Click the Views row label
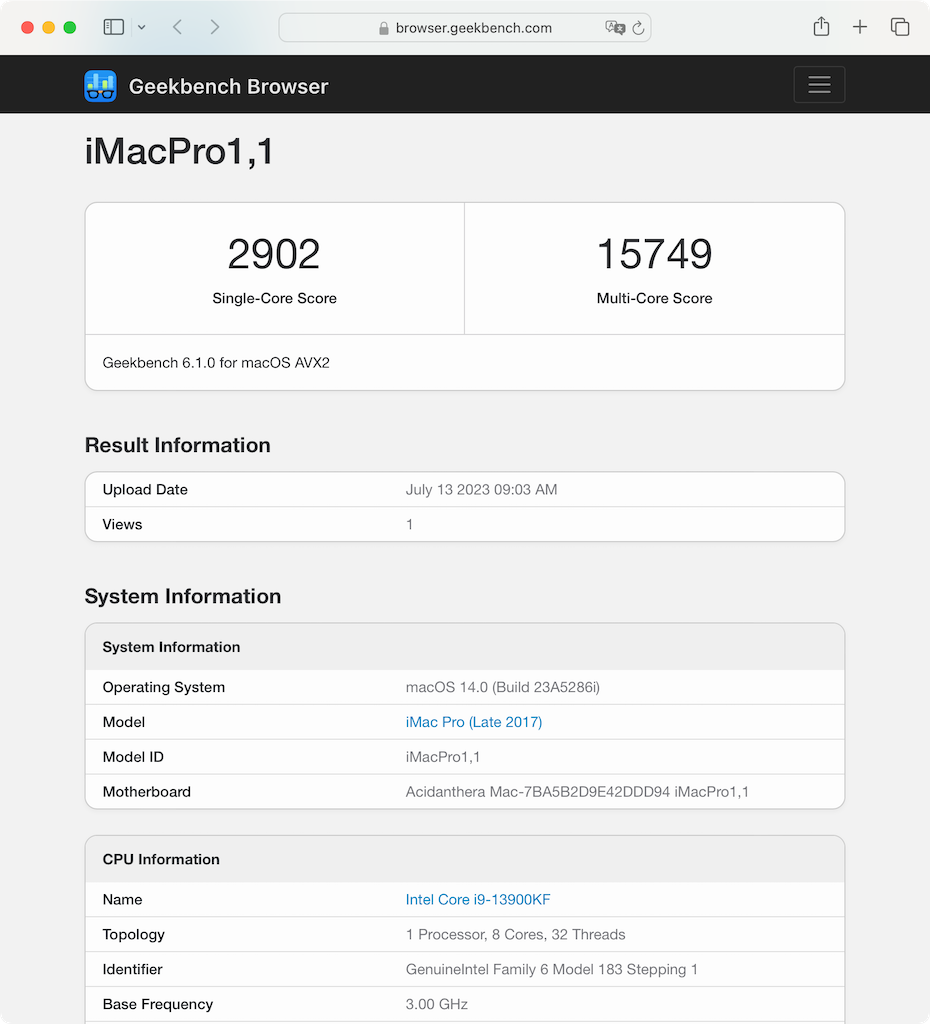 pyautogui.click(x=122, y=524)
